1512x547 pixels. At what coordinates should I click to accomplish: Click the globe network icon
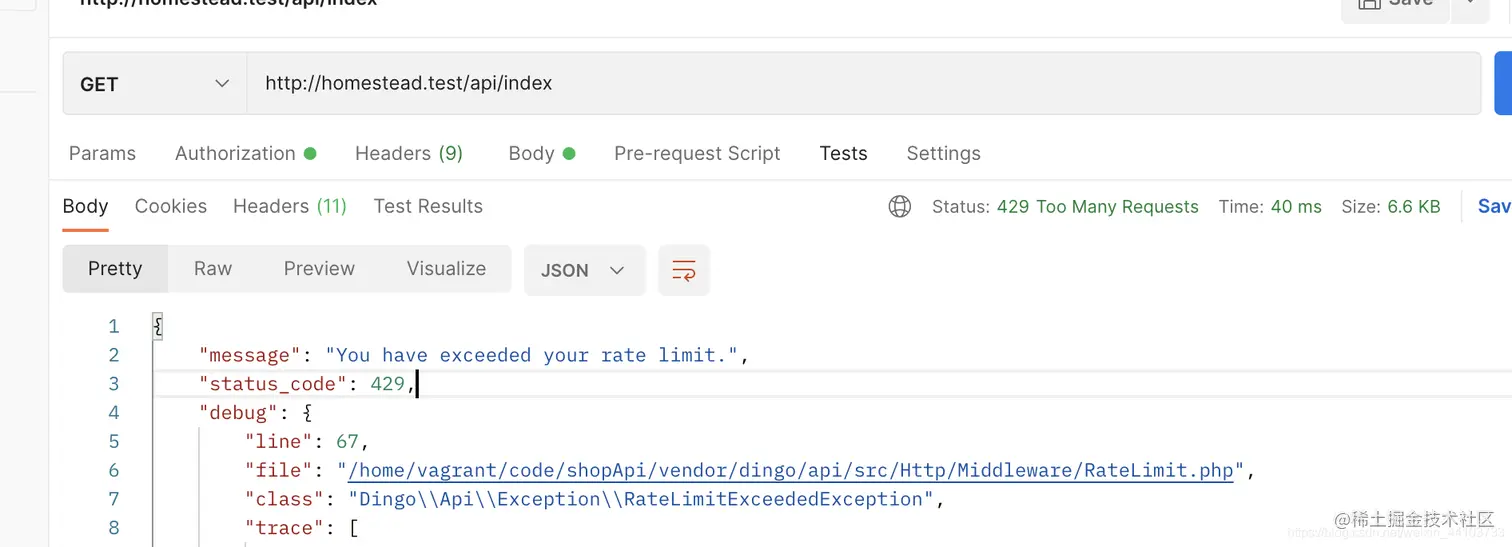coord(900,207)
